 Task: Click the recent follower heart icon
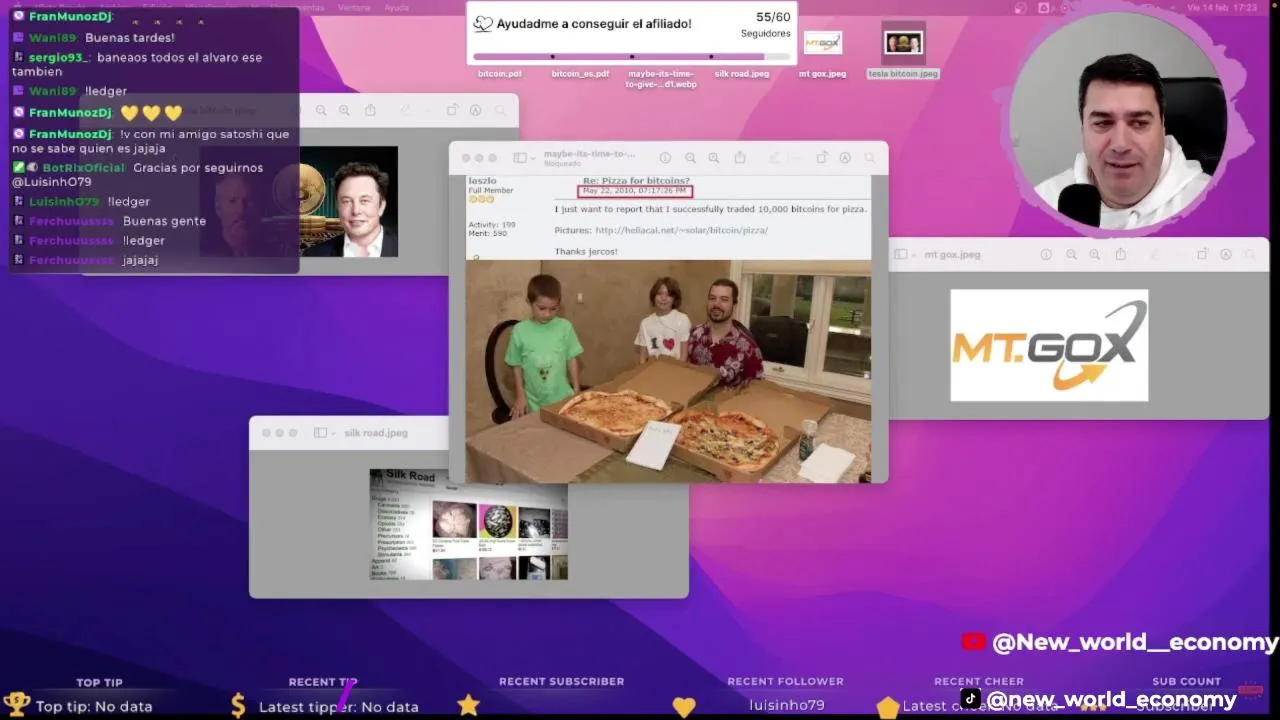coord(684,707)
